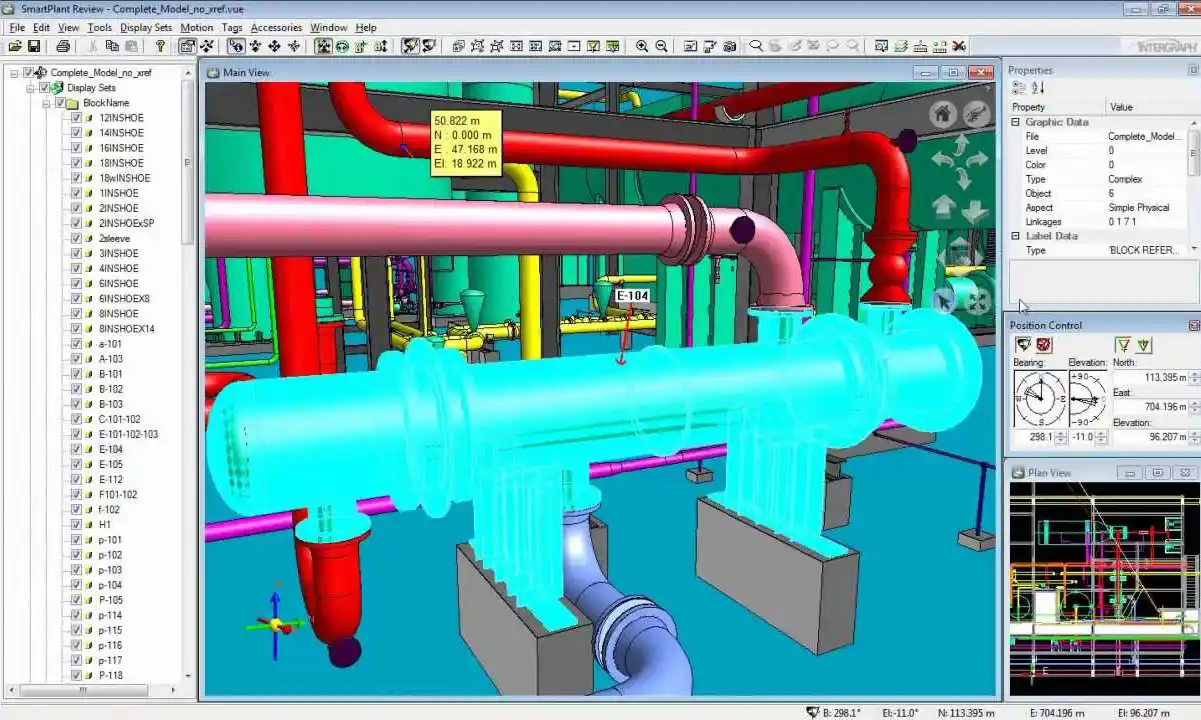Uncheck the E-104 display set checkbox

coord(77,449)
